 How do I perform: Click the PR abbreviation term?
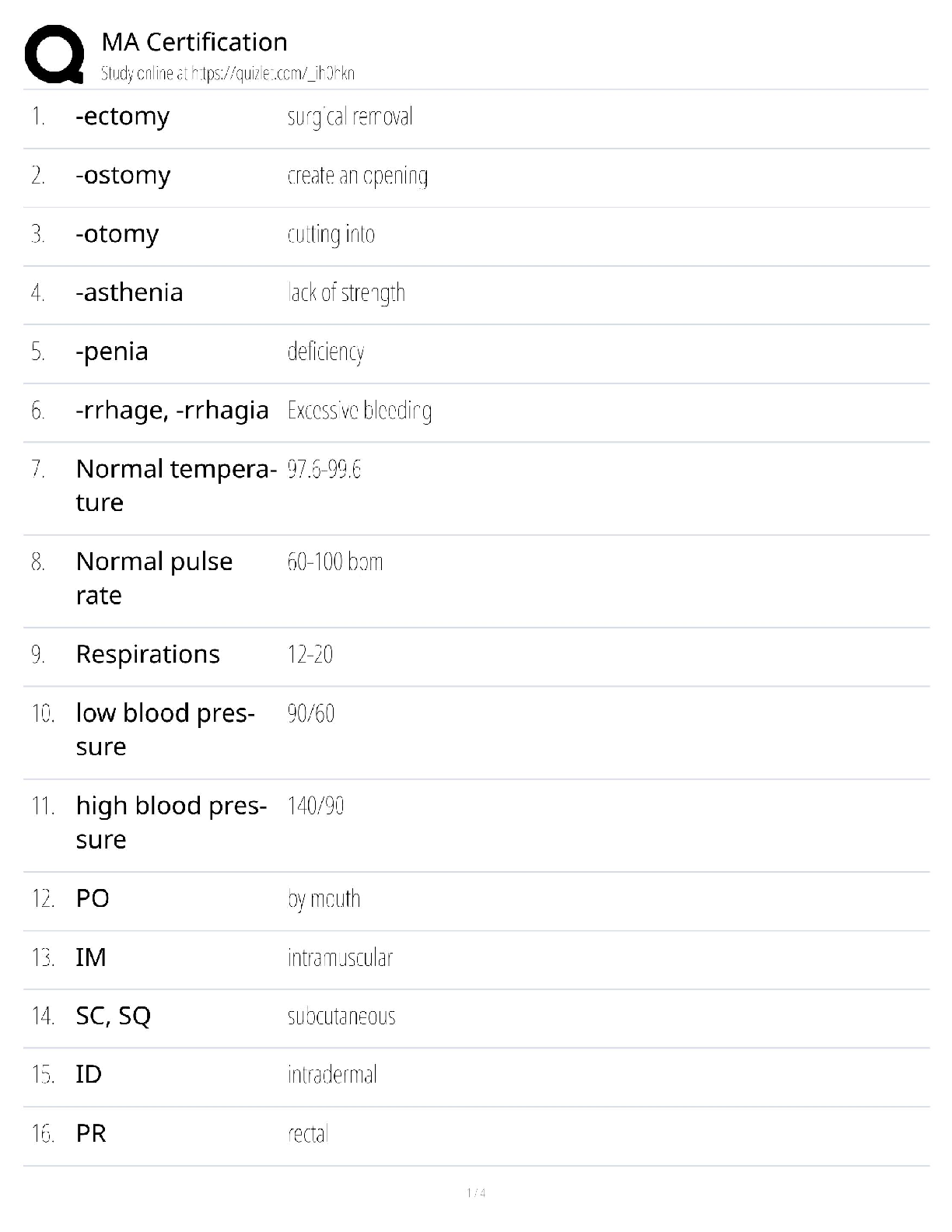click(x=91, y=1134)
